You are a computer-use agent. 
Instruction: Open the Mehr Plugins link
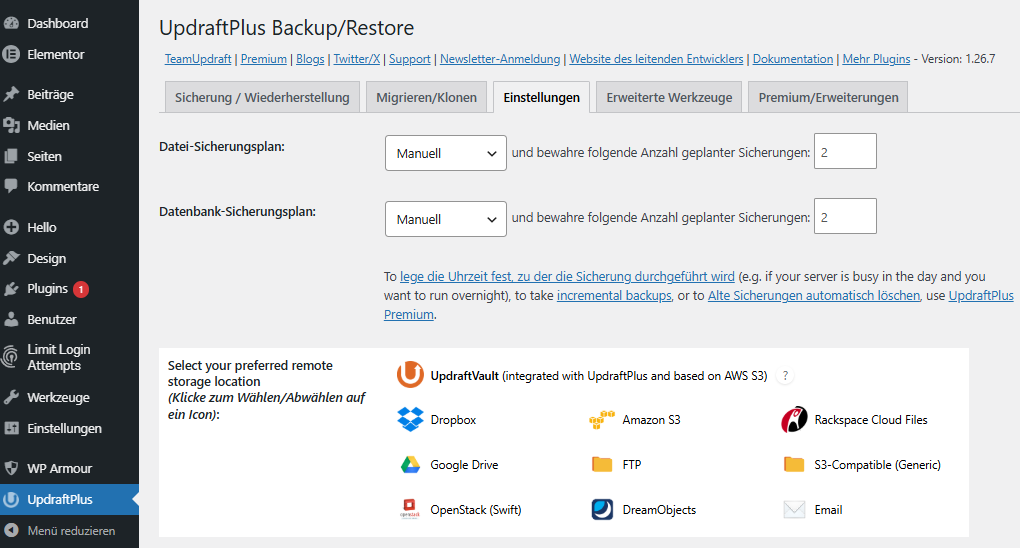pos(876,59)
